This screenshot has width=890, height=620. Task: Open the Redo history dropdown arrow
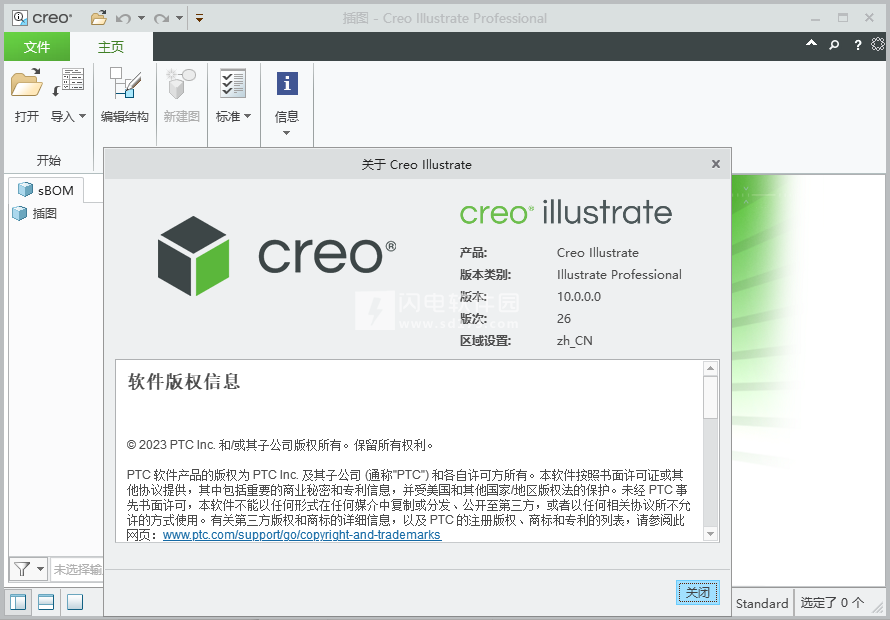coord(179,18)
